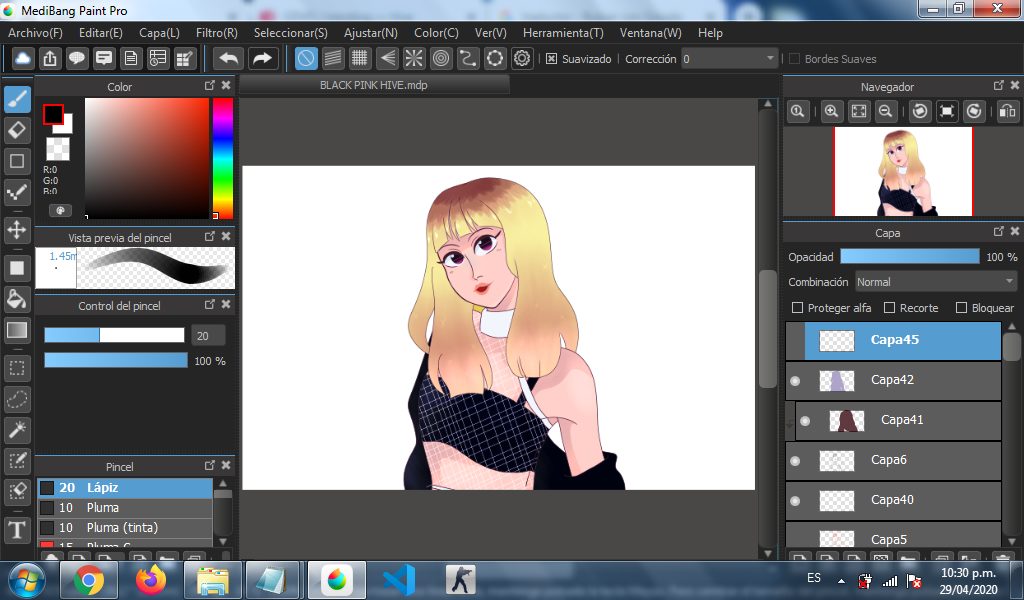
Task: Hide layer Capa42
Action: coord(795,381)
